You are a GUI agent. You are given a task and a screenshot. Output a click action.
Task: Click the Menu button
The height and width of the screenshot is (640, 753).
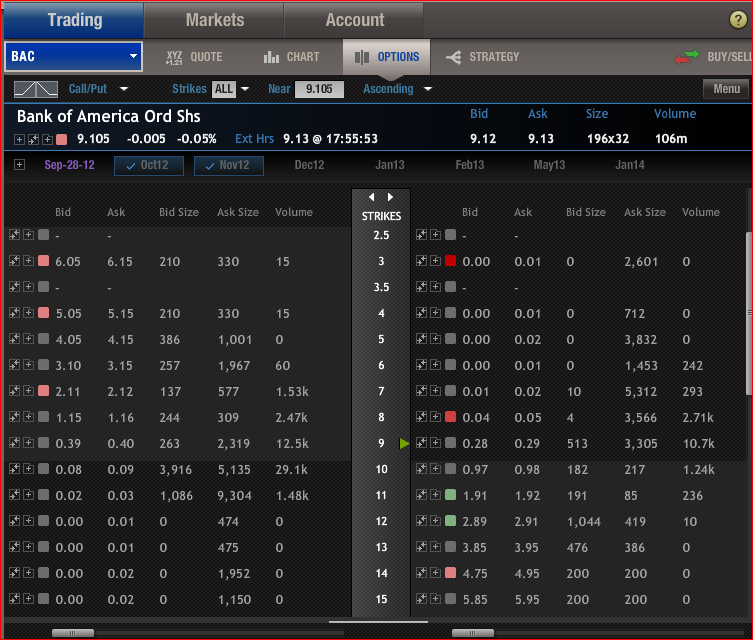point(726,89)
